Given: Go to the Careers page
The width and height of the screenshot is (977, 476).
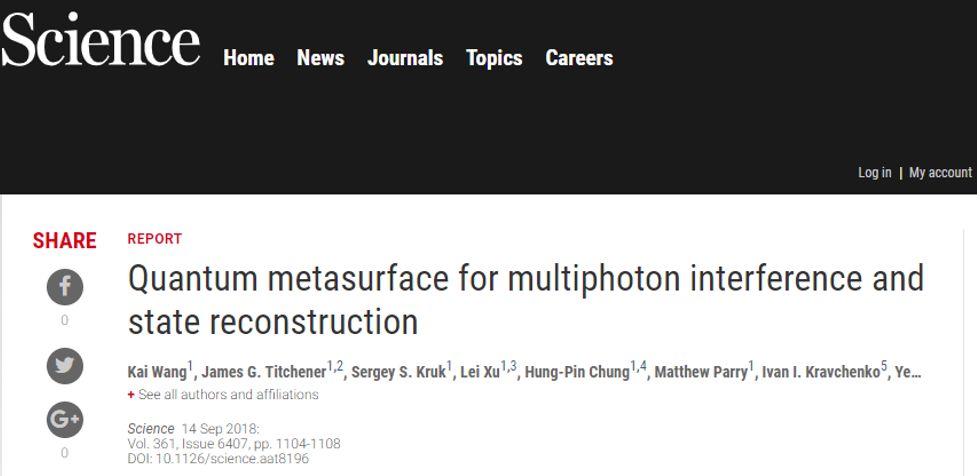Looking at the screenshot, I should [x=579, y=58].
